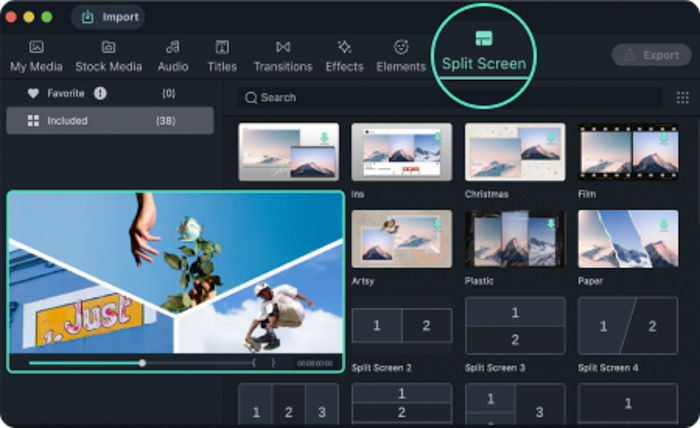This screenshot has width=700, height=428.
Task: Click the Import button
Action: click(108, 17)
